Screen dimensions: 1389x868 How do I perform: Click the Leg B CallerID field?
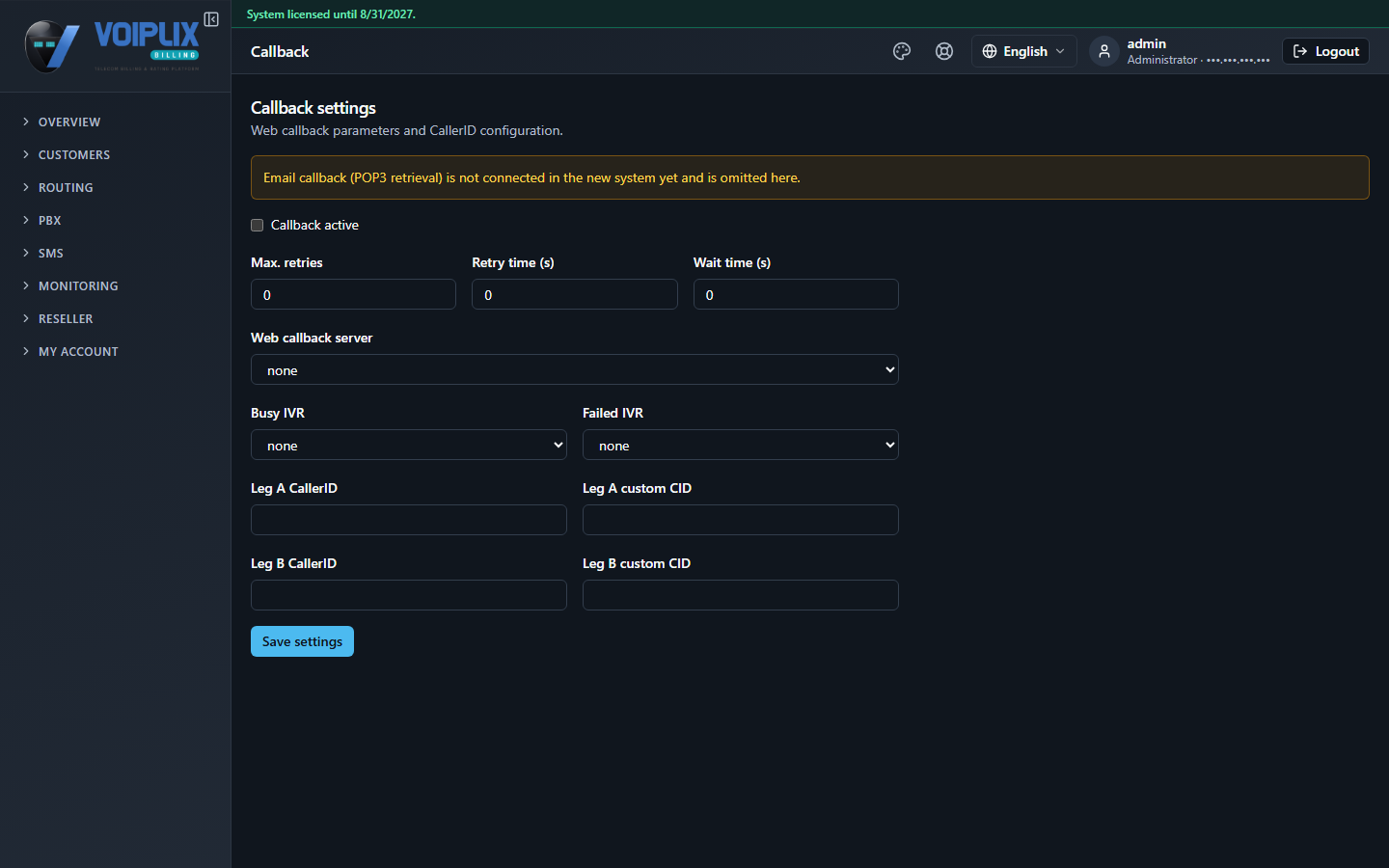point(409,595)
